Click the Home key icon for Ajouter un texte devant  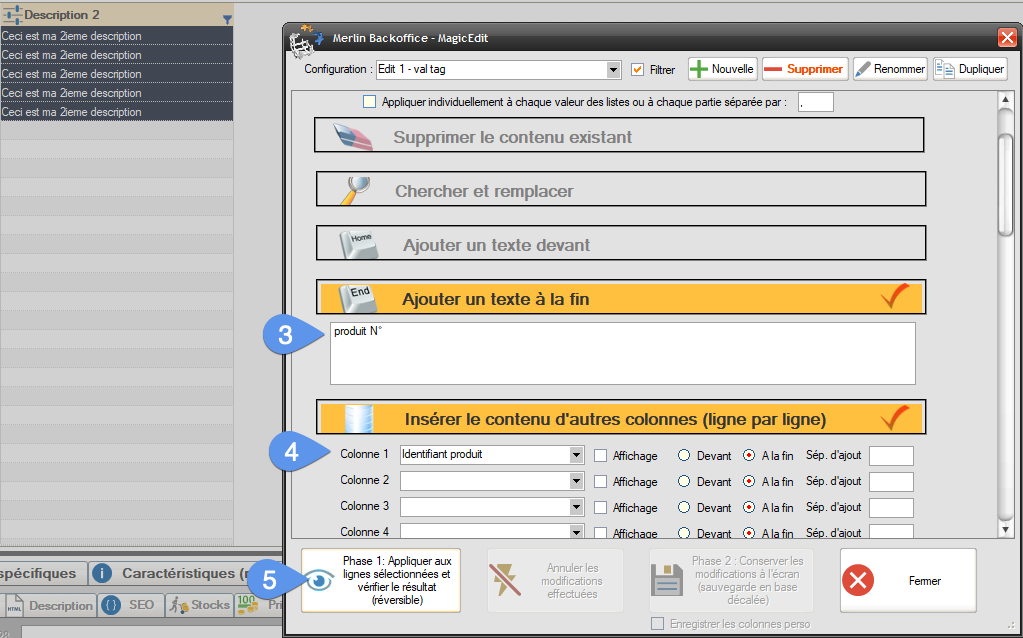pos(358,243)
